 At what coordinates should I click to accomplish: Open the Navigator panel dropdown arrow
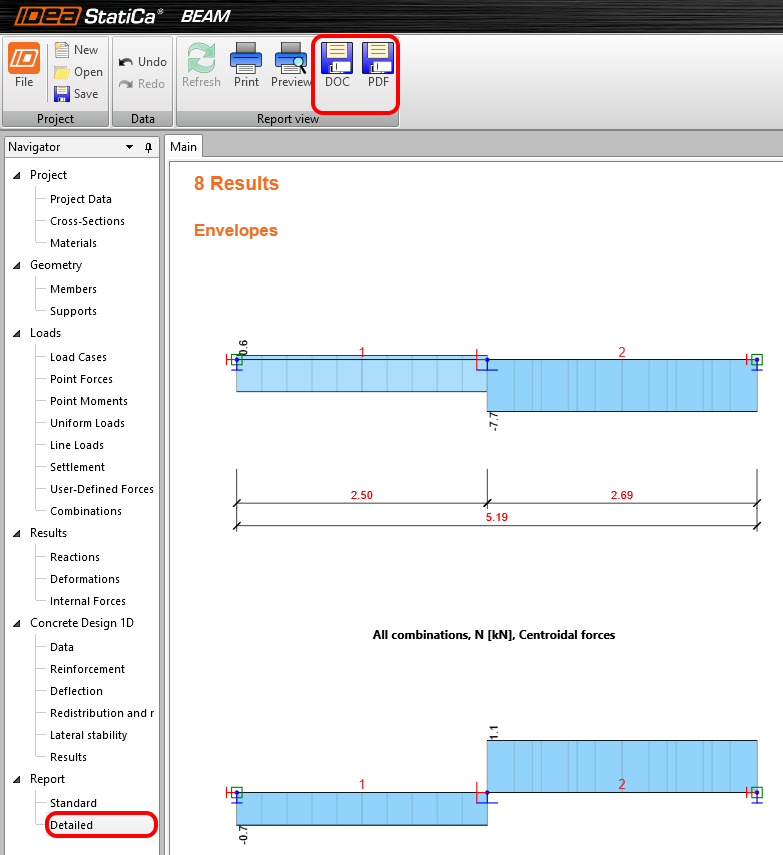tap(129, 147)
